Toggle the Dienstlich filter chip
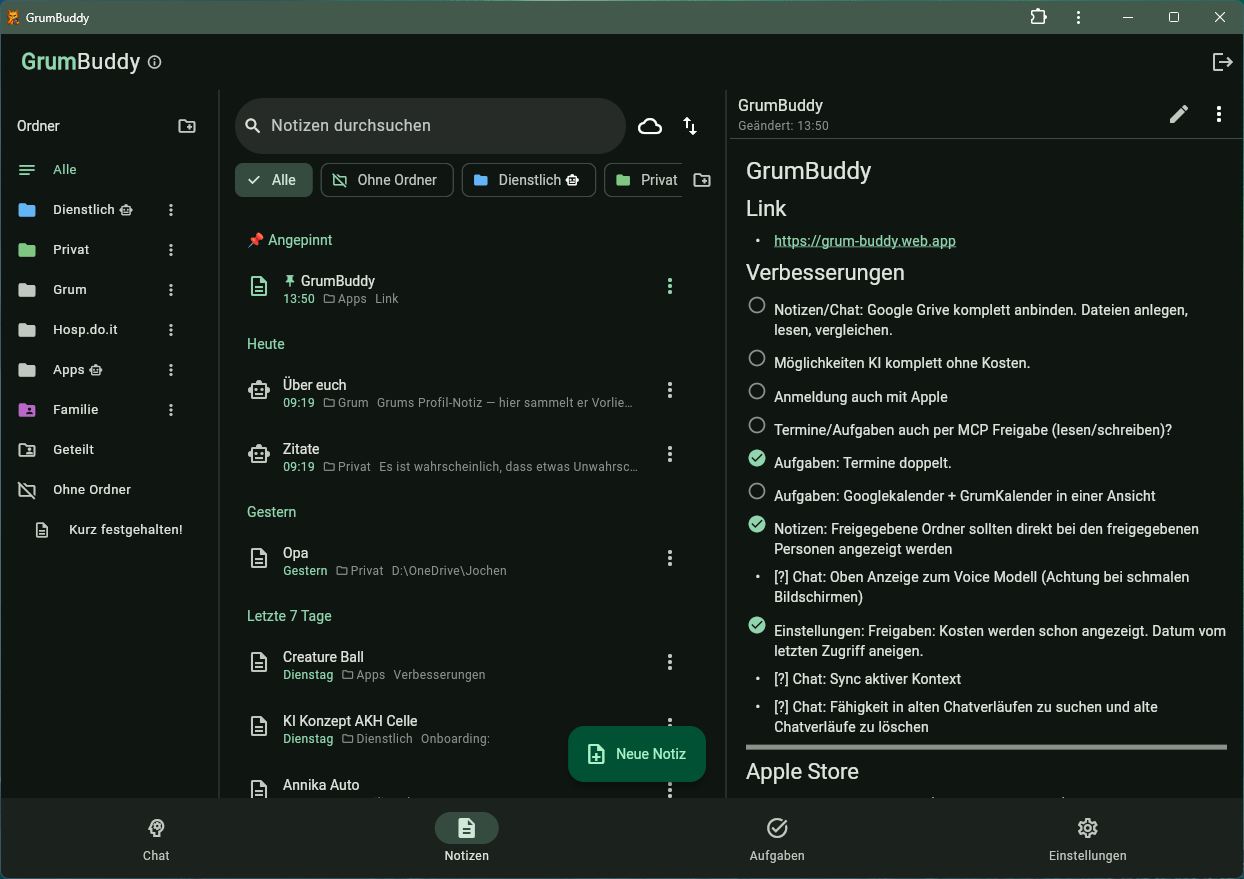The height and width of the screenshot is (879, 1244). pos(529,180)
